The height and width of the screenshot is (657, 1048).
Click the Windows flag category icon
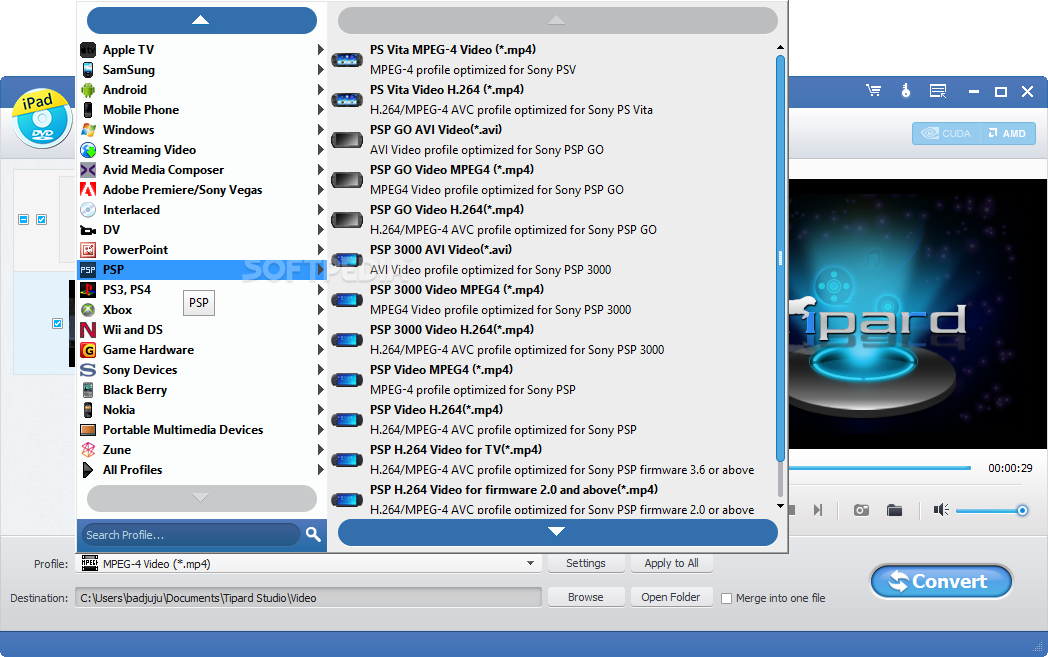coord(88,130)
